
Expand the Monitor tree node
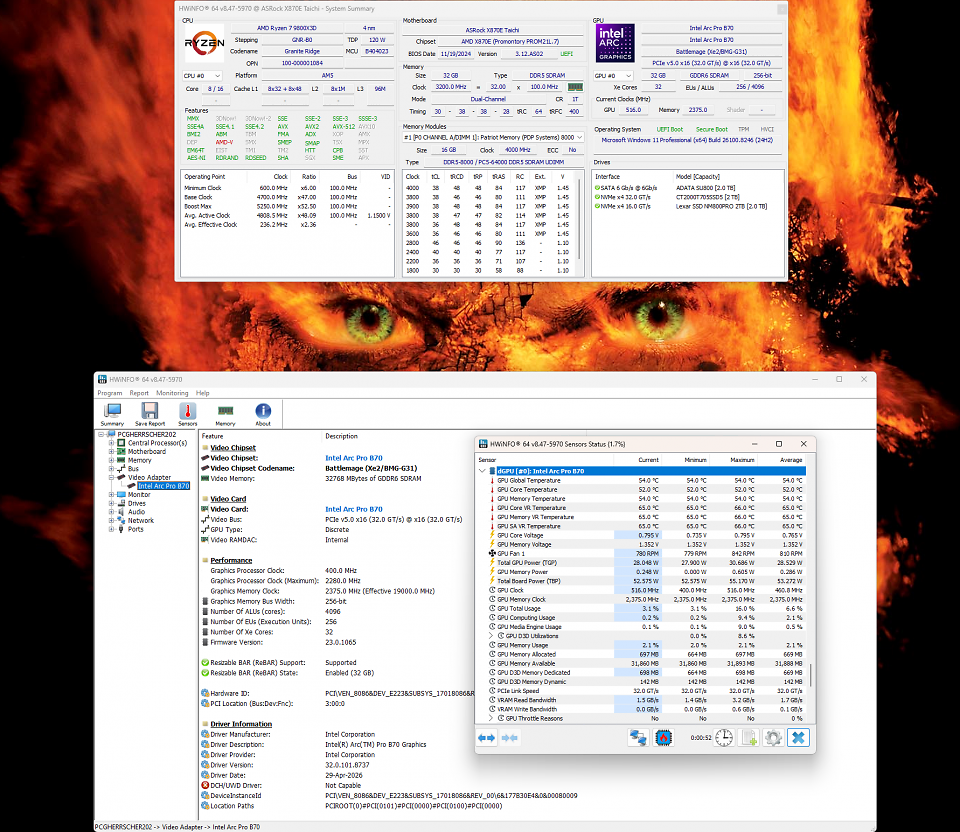(111, 494)
